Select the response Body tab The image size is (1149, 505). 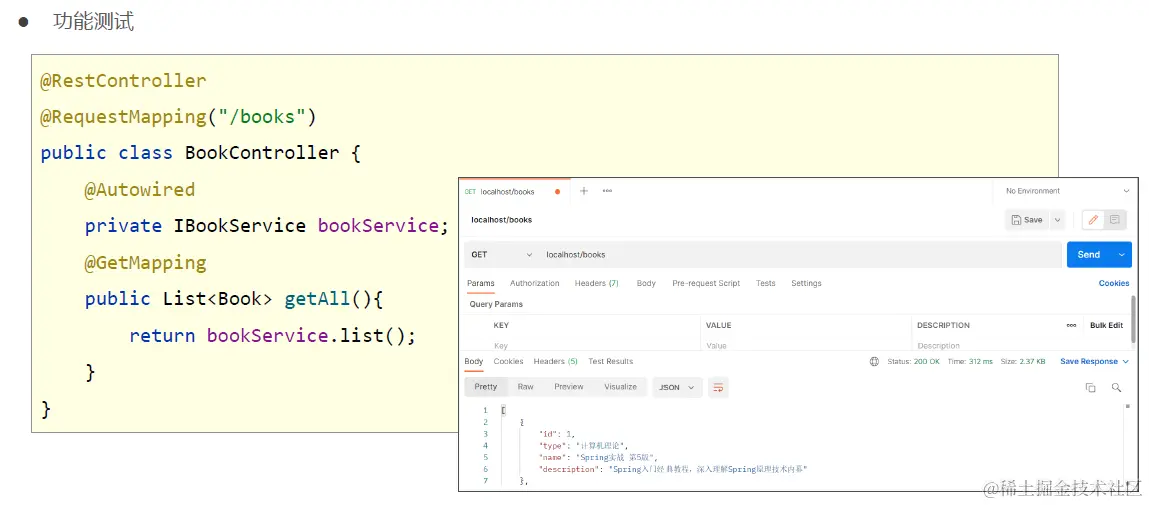point(473,361)
